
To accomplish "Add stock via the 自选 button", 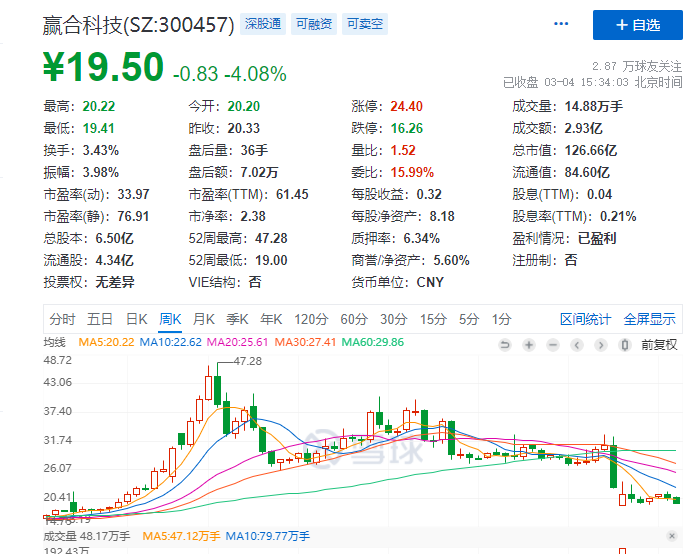I will [x=638, y=24].
